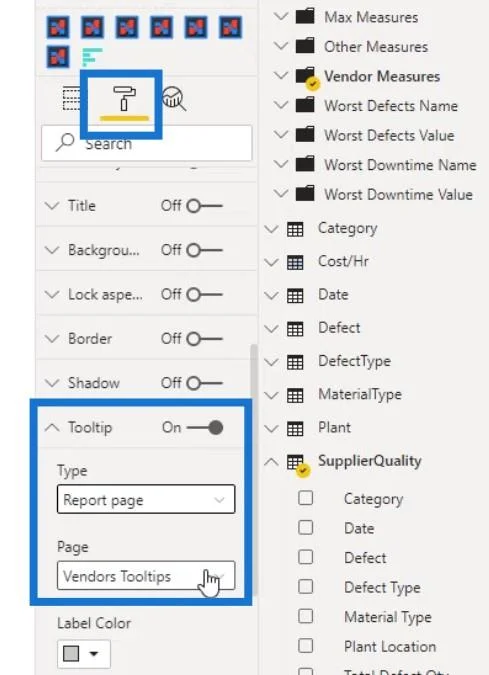Open the Label Color swatch picker
Screen dimensions: 489x675
coord(84,654)
